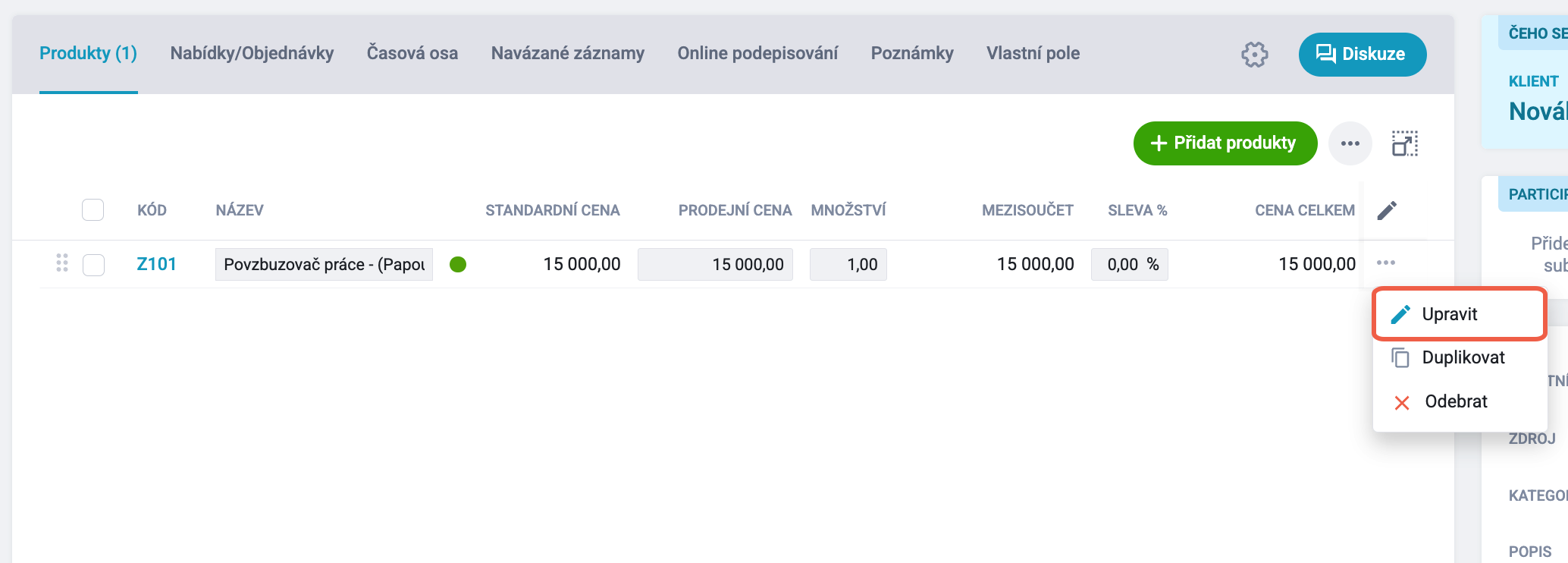Image resolution: width=1568 pixels, height=563 pixels.
Task: Click the PRODEJNÍ CENA column header
Action: [735, 210]
